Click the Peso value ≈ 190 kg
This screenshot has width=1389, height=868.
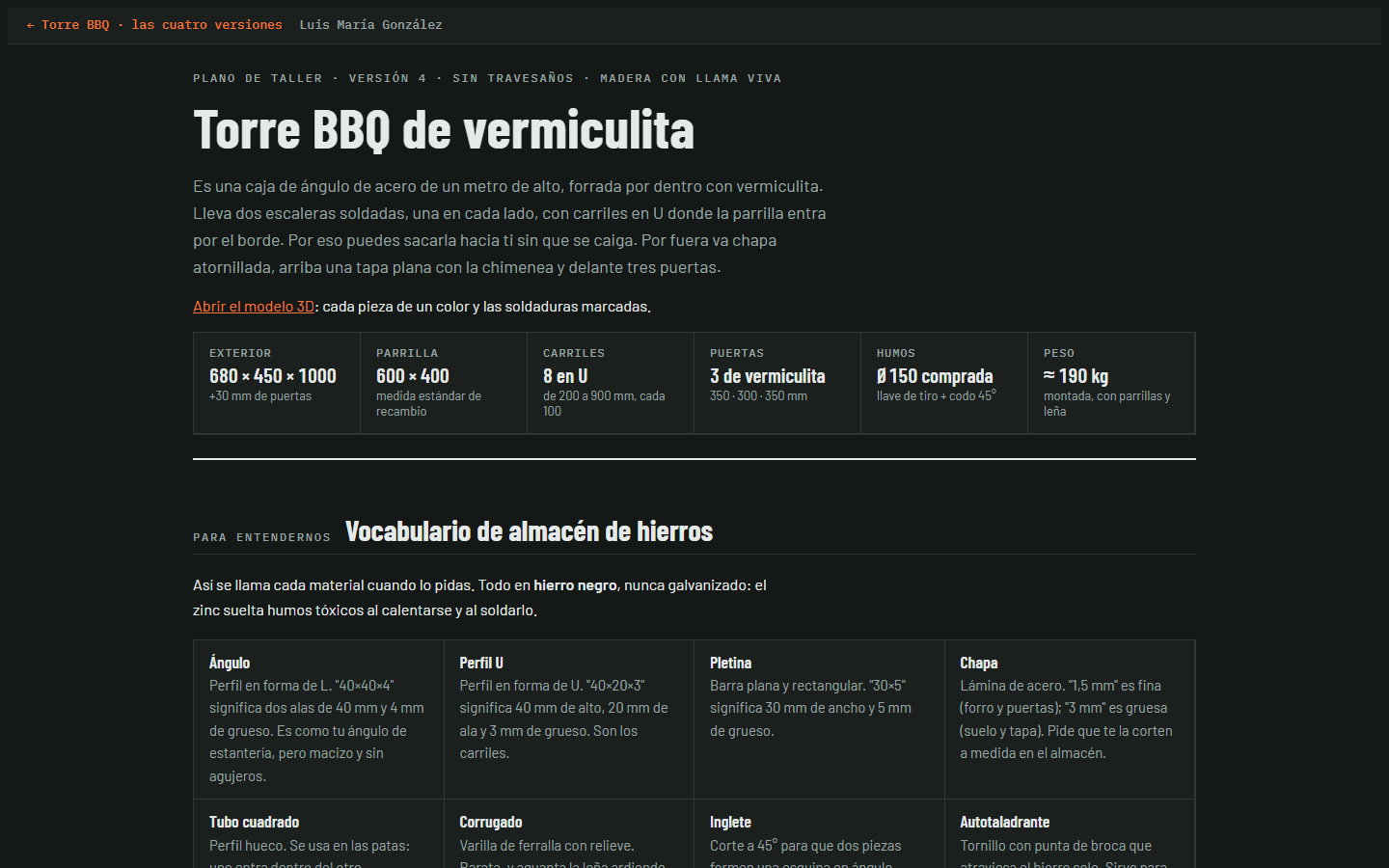[1076, 376]
